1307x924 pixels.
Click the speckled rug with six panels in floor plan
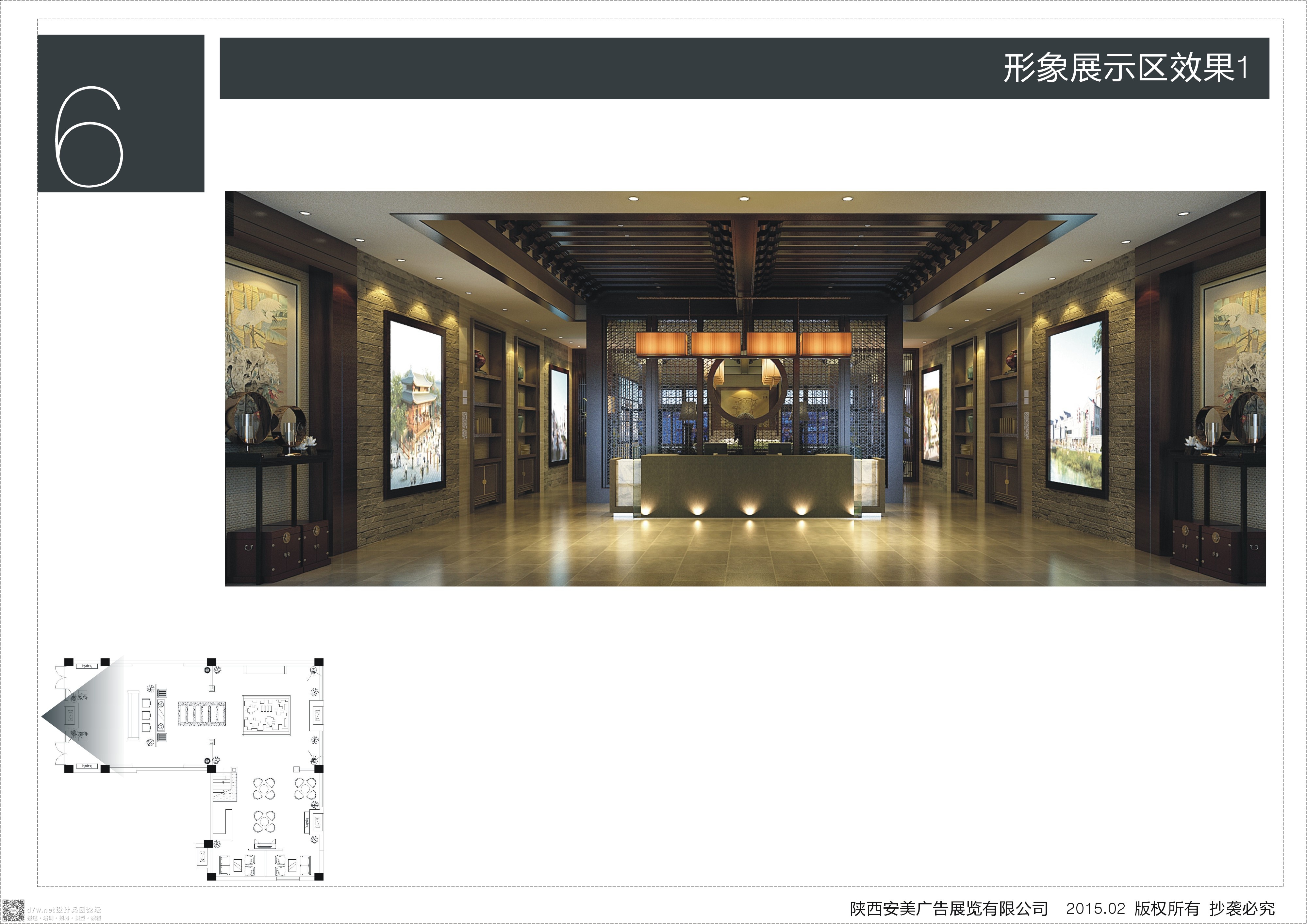pos(202,714)
